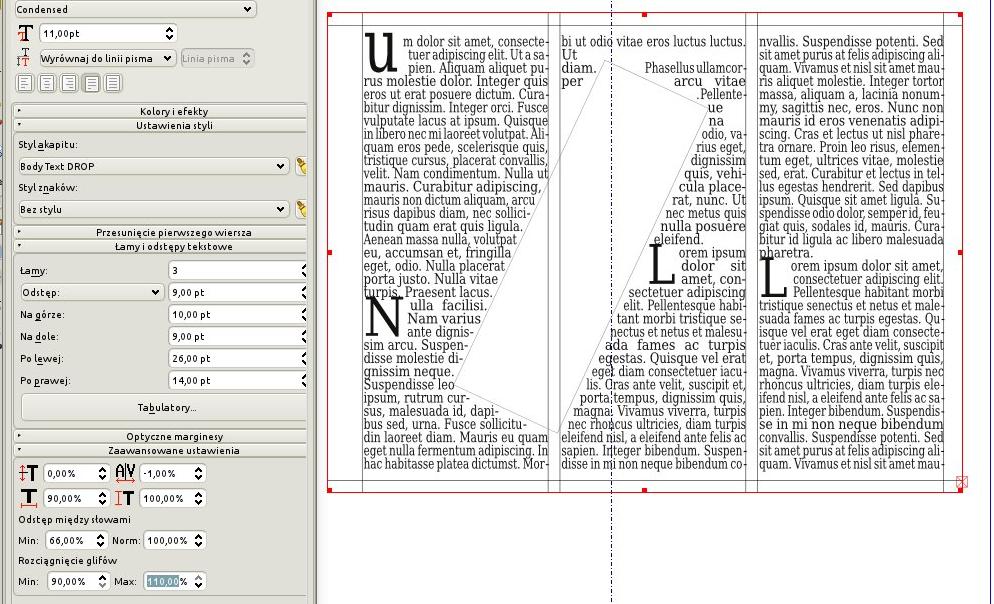This screenshot has width=994, height=604.
Task: Expand the Kolory i efekty section
Action: (160, 111)
